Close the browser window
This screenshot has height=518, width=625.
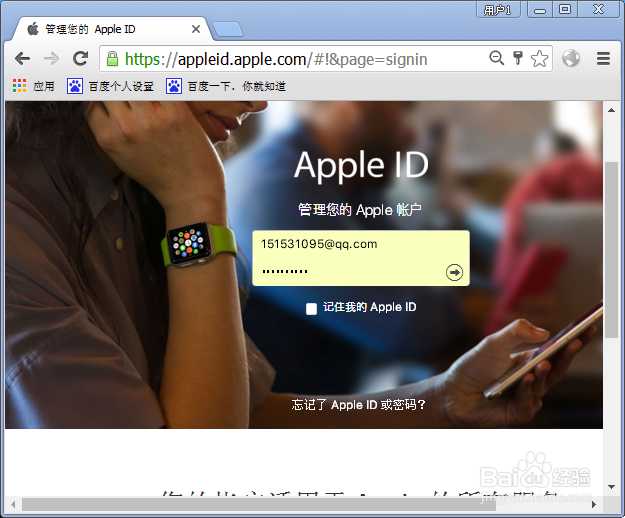click(598, 9)
